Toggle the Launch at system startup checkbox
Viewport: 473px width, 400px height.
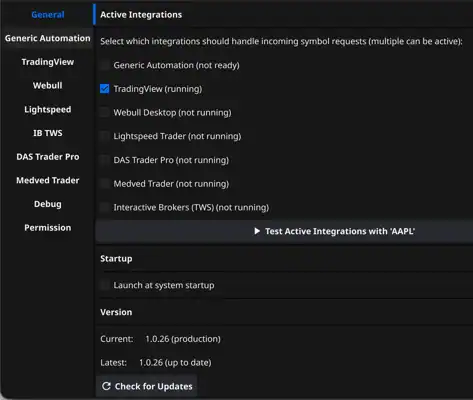coord(105,285)
